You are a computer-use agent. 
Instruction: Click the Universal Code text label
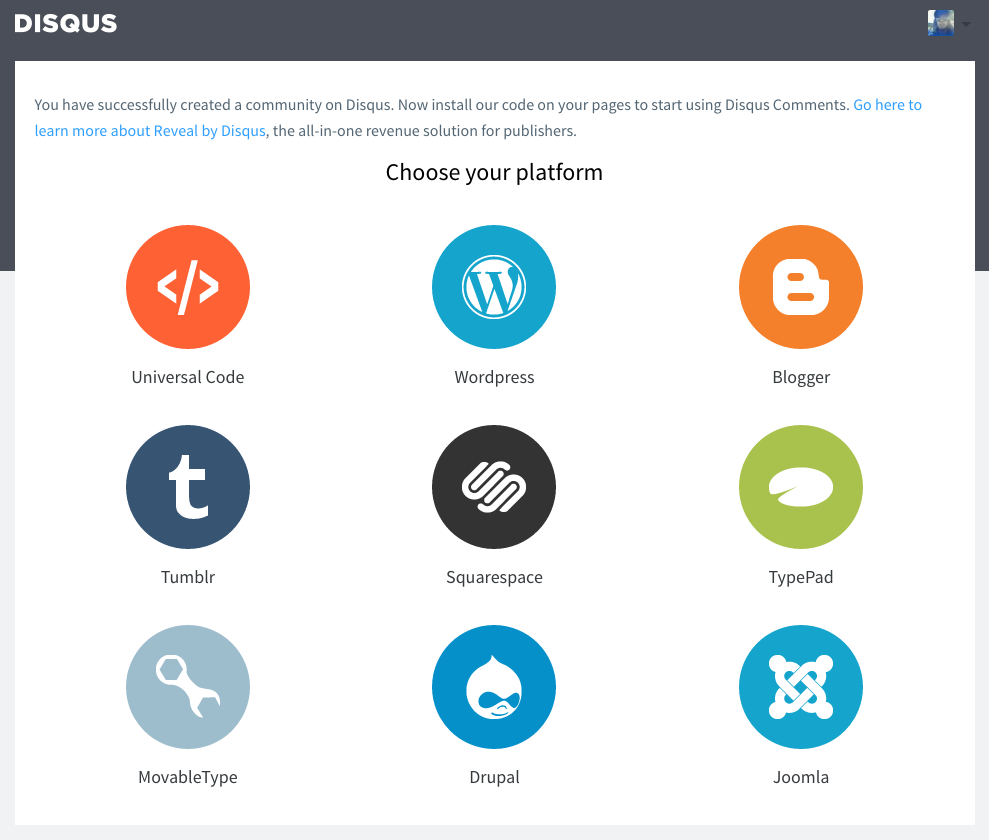(x=188, y=377)
